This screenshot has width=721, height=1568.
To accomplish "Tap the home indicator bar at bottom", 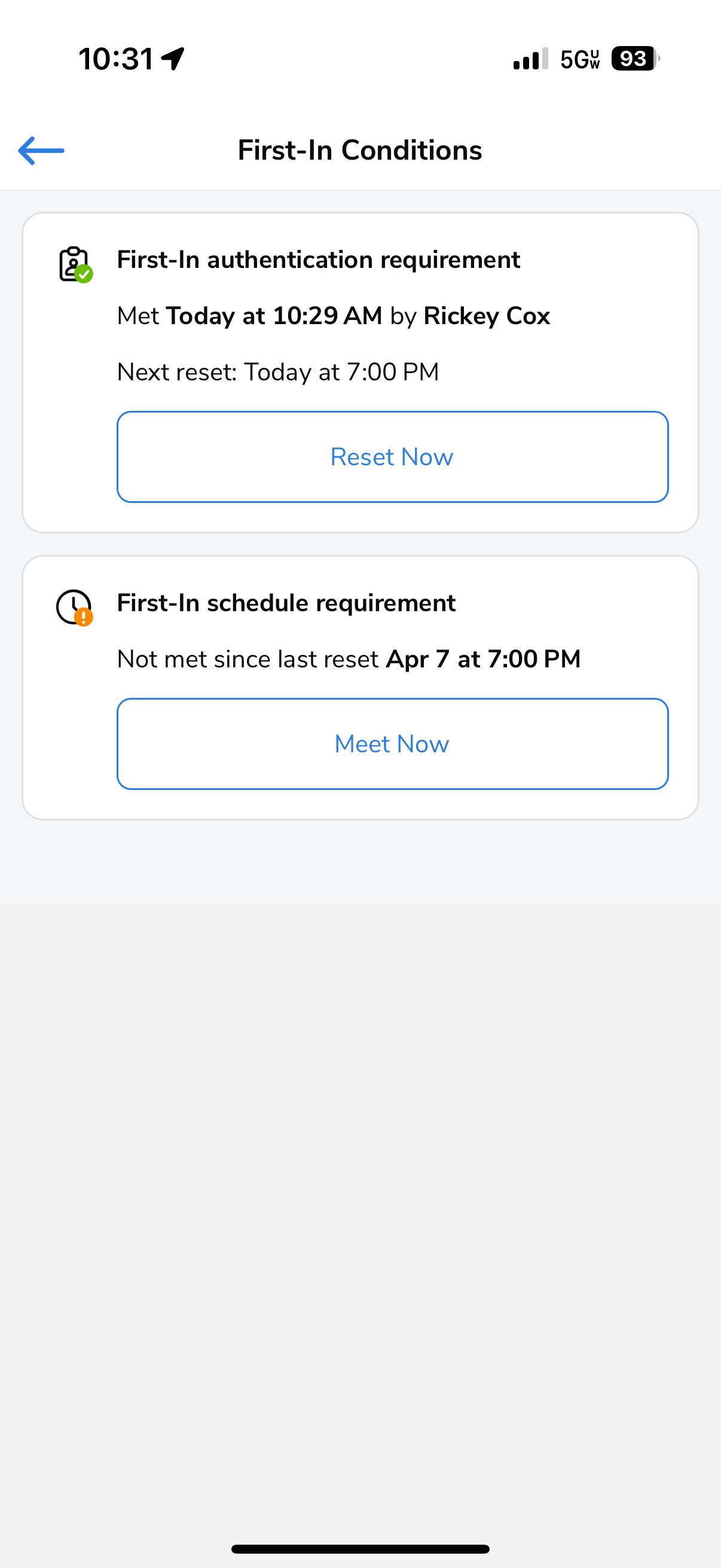I will tap(360, 1548).
